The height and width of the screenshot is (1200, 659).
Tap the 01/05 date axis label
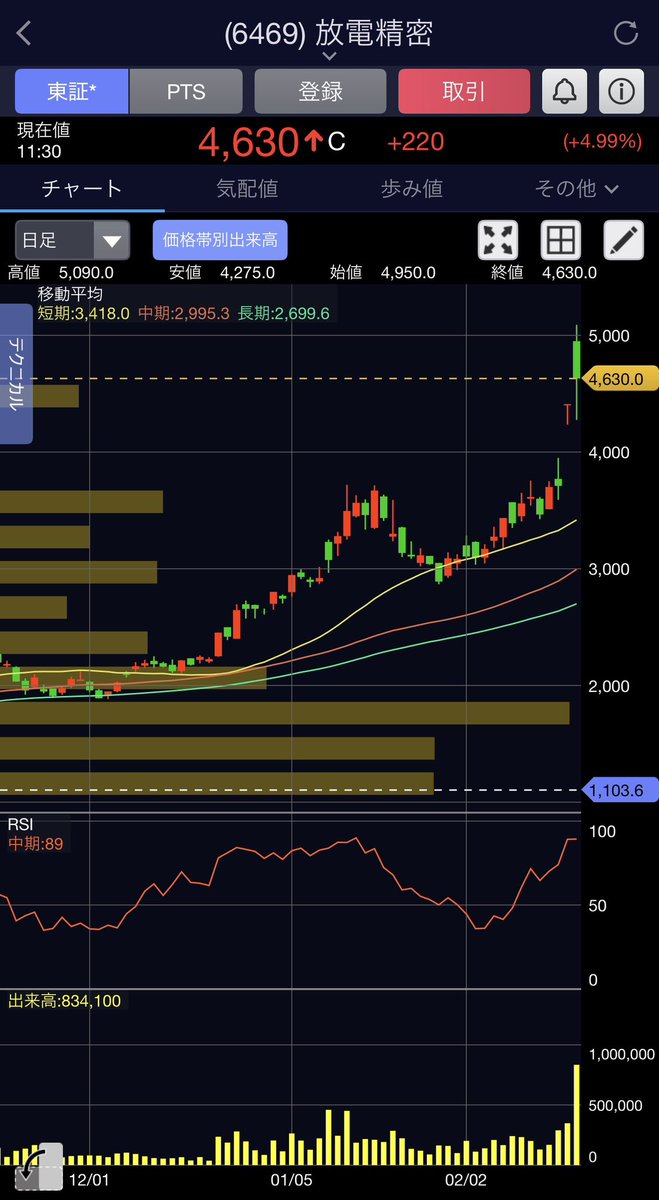click(x=291, y=1180)
